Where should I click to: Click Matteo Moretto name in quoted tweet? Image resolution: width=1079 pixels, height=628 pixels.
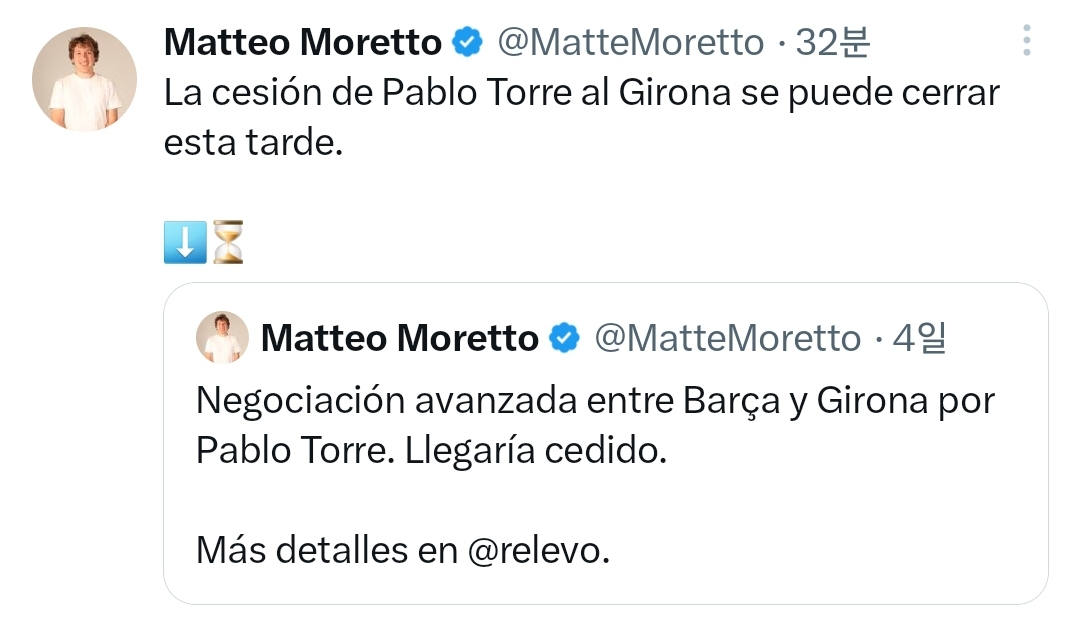tap(400, 338)
